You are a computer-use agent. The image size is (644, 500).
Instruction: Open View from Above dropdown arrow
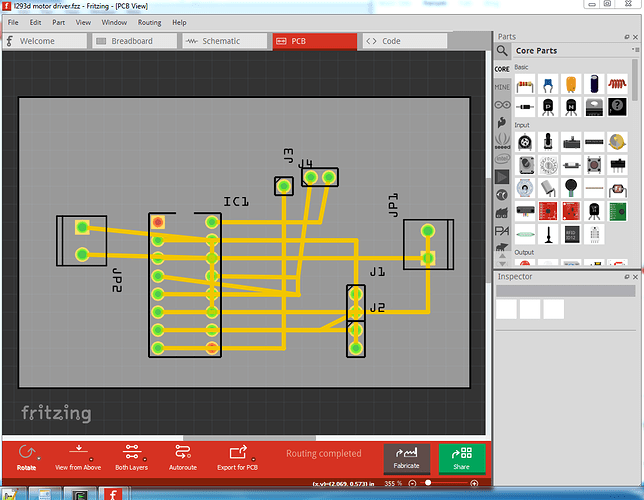pyautogui.click(x=91, y=459)
